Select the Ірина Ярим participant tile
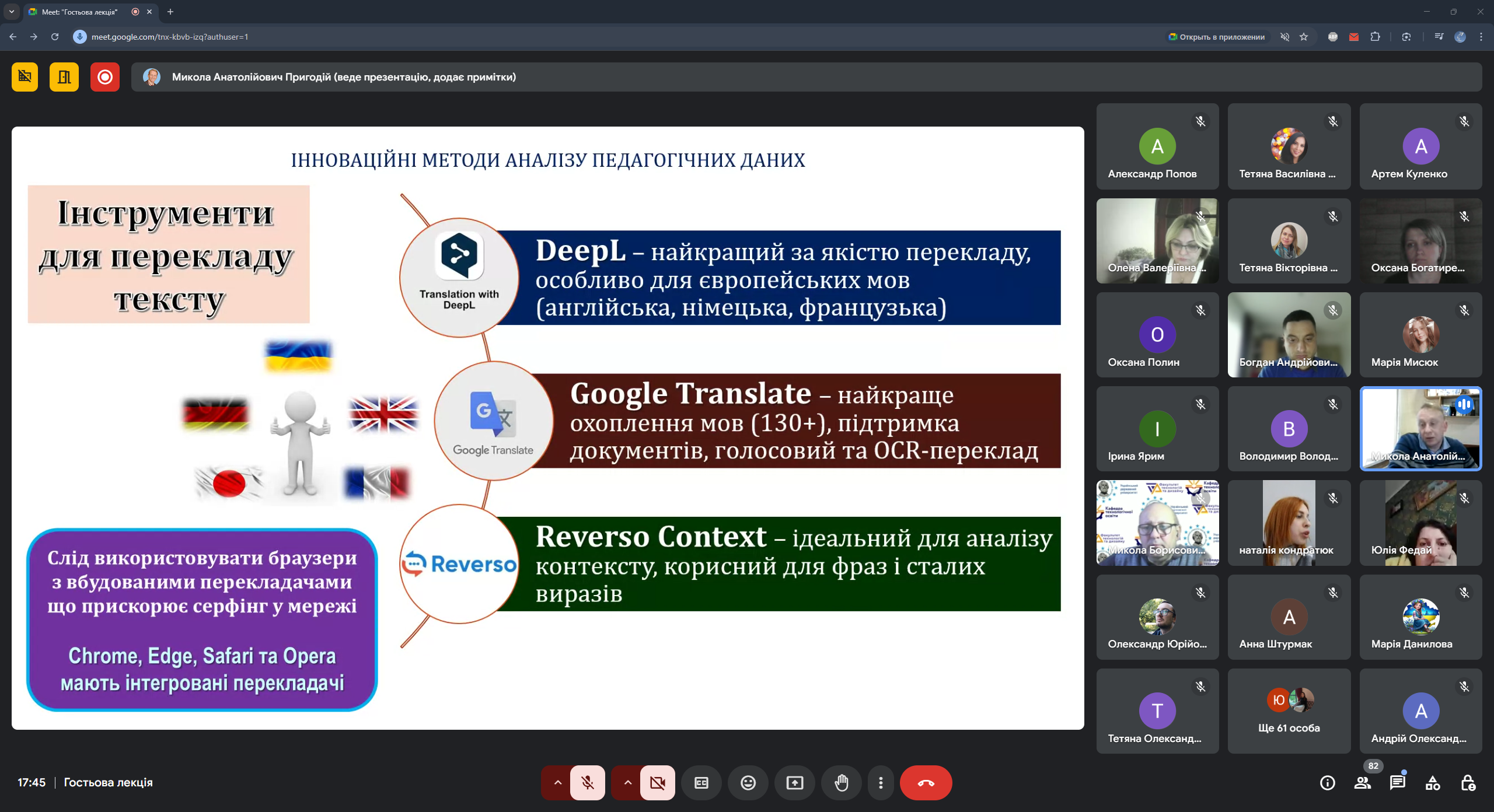Image resolution: width=1494 pixels, height=812 pixels. click(x=1157, y=429)
